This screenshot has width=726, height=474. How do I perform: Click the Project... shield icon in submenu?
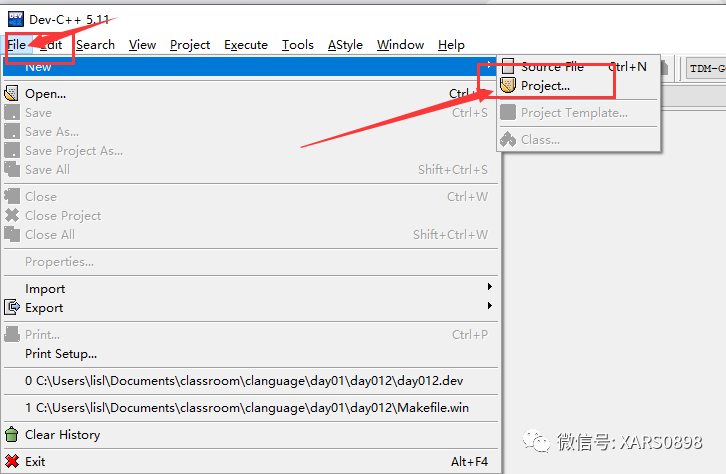(x=508, y=85)
